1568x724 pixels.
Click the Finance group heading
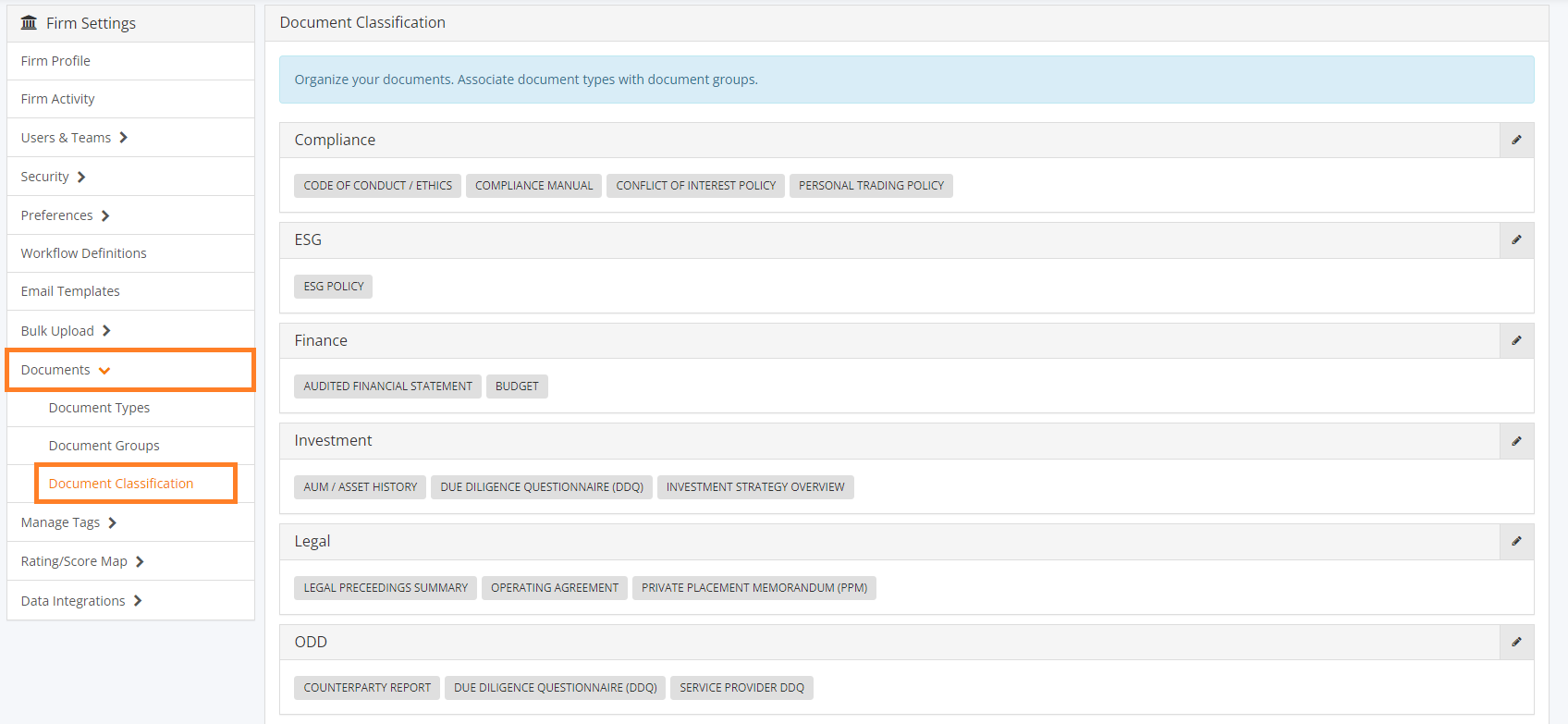coord(321,340)
